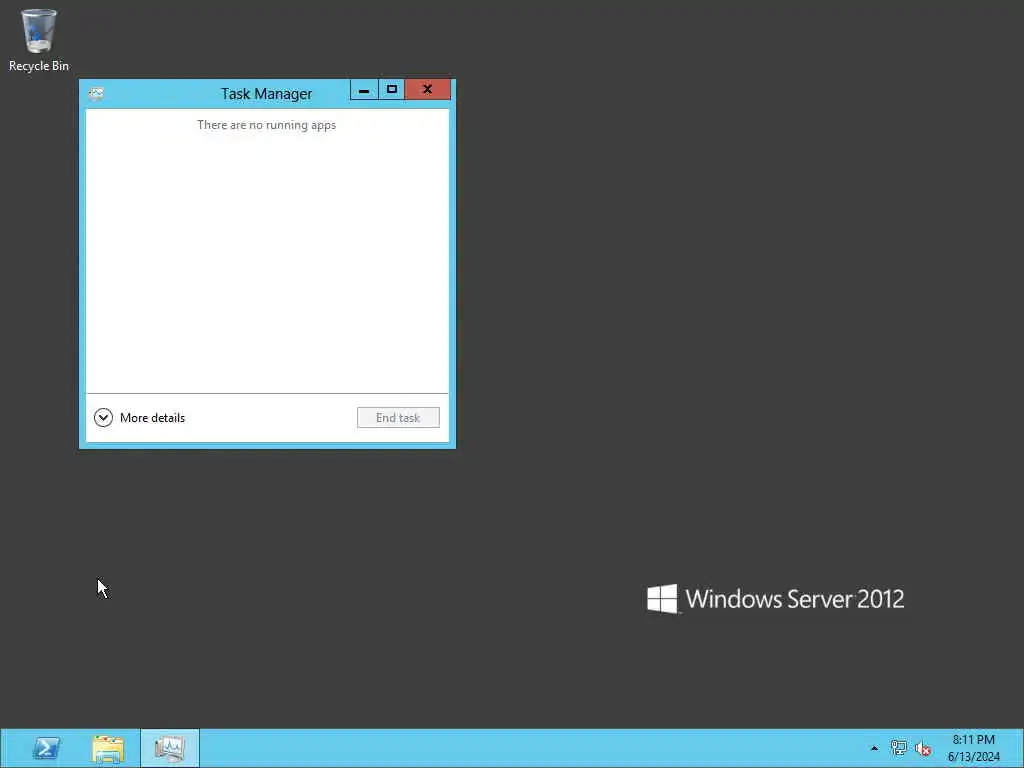
Task: Open the muted volume tray icon
Action: point(923,748)
